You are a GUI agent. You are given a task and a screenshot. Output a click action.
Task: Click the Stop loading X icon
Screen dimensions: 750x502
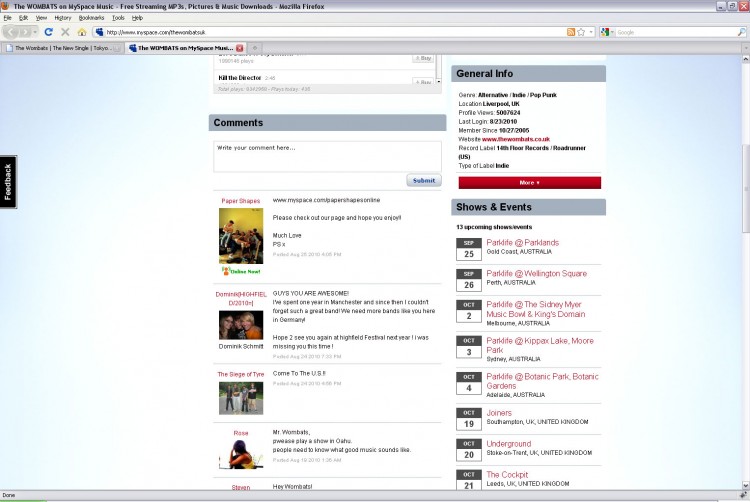(x=65, y=32)
